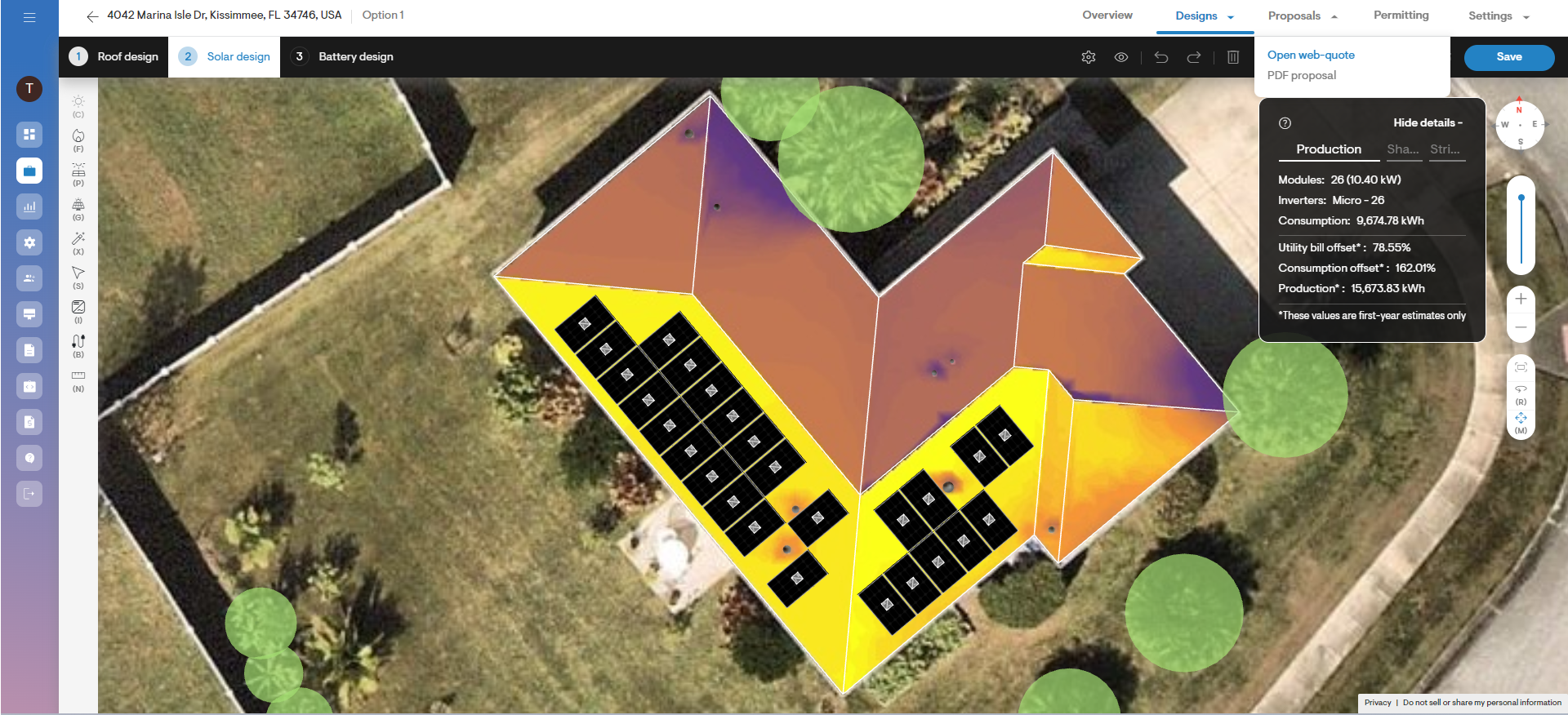Open the bar chart analytics sidebar icon

tap(29, 207)
